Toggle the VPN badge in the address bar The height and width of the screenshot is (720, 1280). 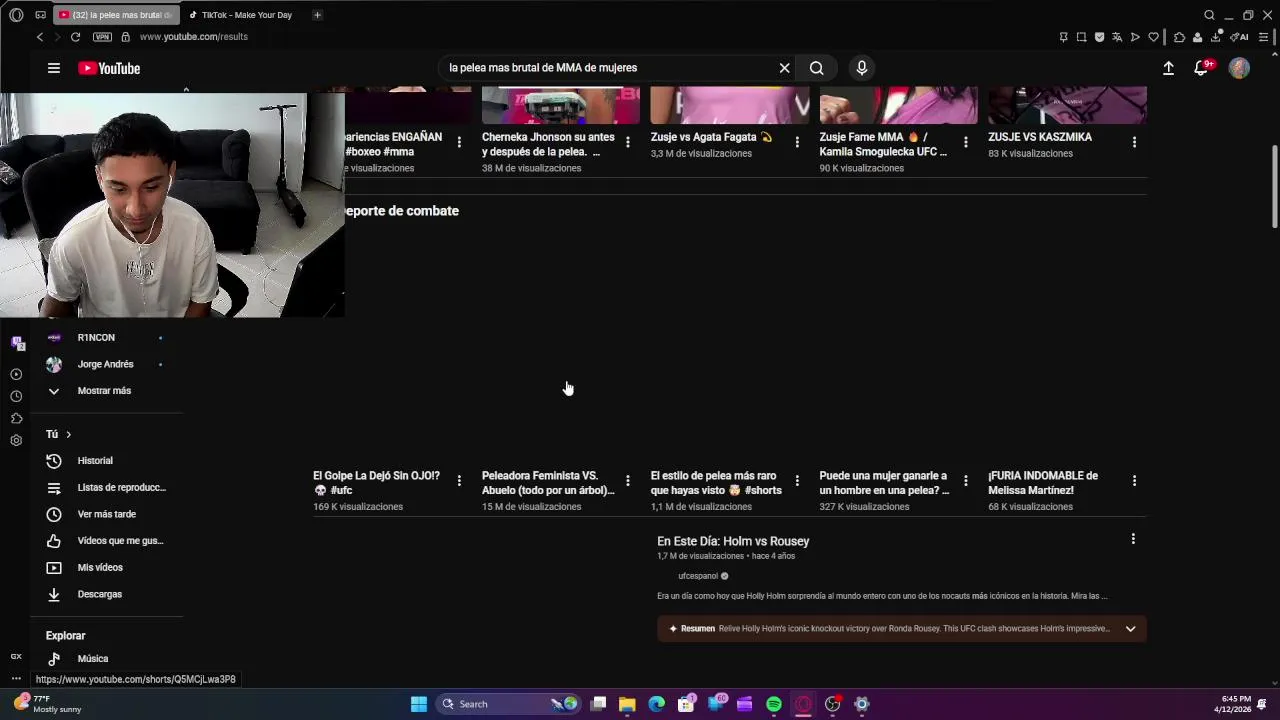(x=102, y=37)
